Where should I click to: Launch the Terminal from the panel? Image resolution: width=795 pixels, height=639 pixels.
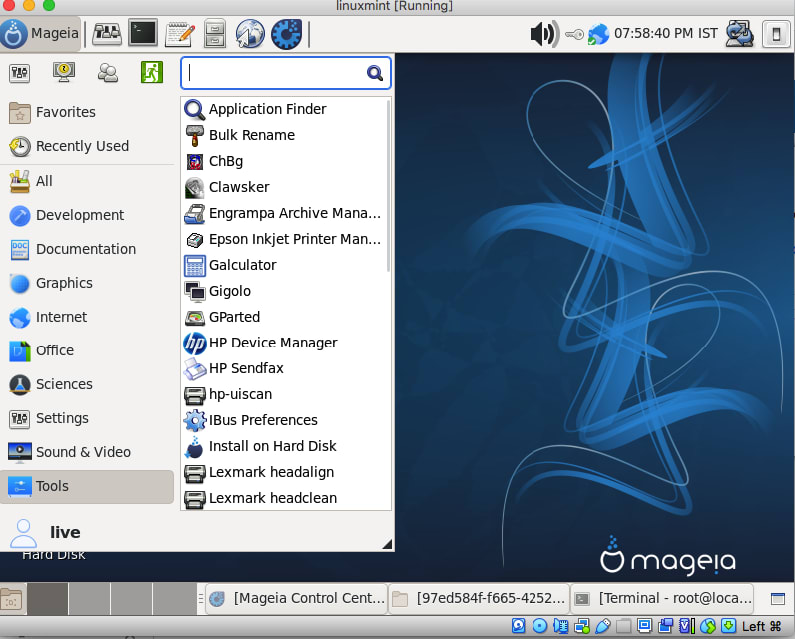point(142,33)
